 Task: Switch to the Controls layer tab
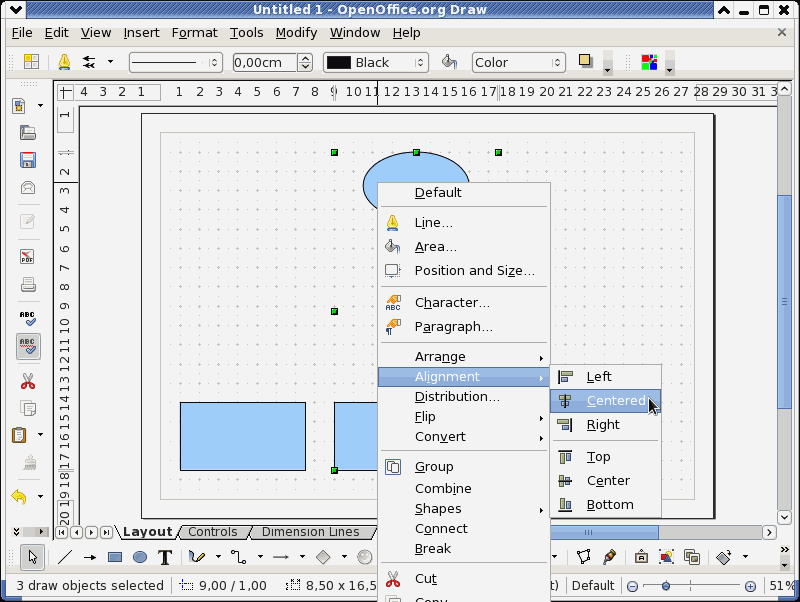coord(213,532)
